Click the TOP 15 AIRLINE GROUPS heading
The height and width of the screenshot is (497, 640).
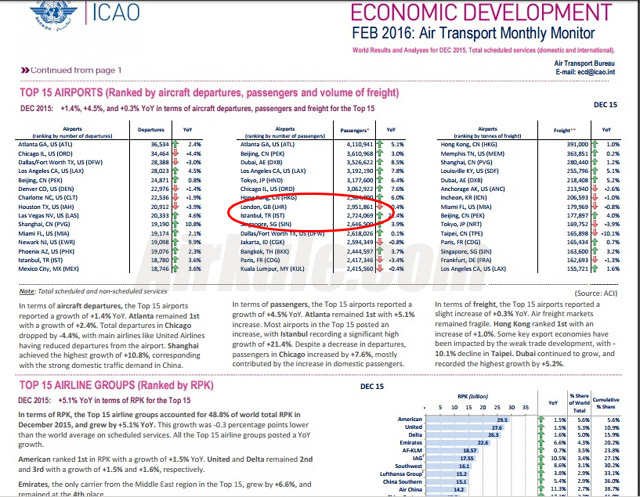coord(116,385)
